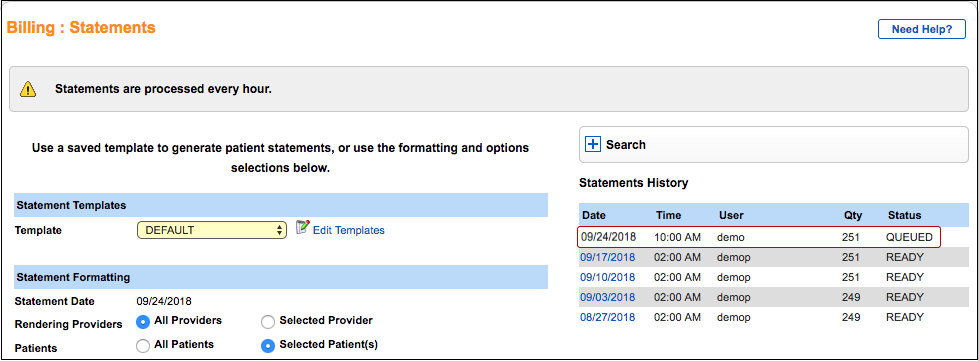Select the All Providers radio button
This screenshot has height=361, width=979.
(143, 322)
